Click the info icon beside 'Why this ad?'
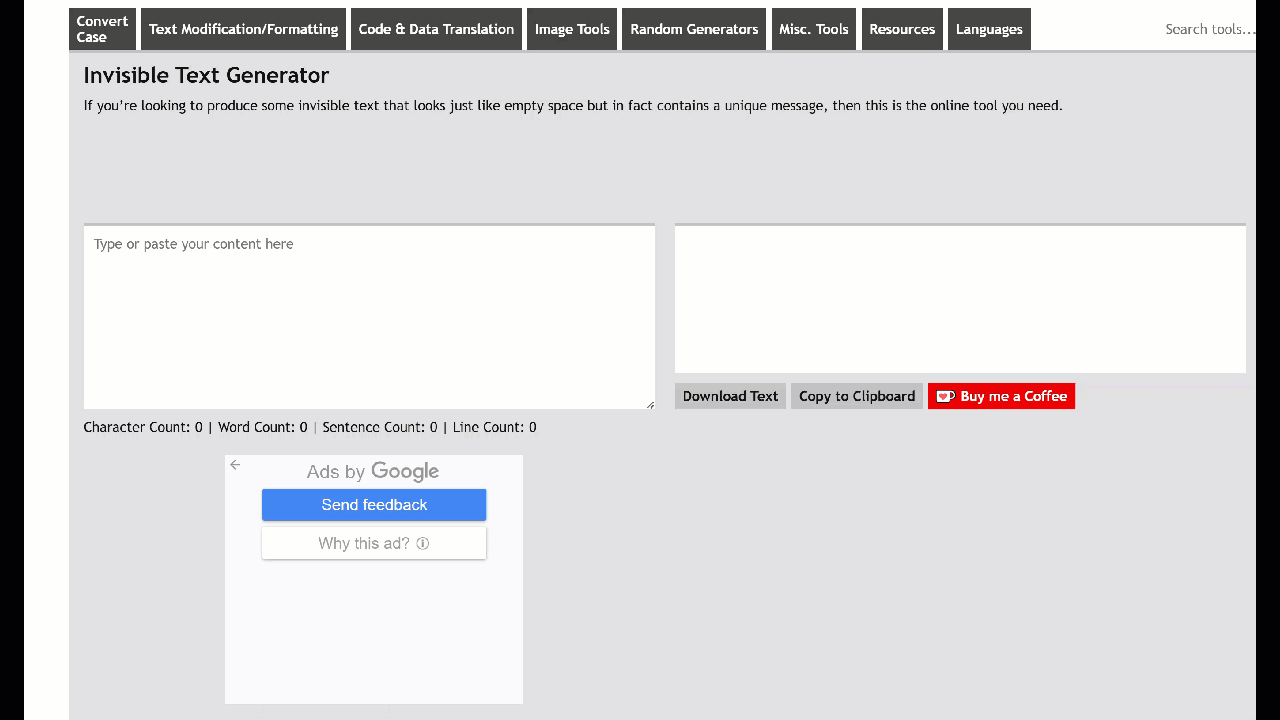Viewport: 1280px width, 720px height. pyautogui.click(x=423, y=544)
